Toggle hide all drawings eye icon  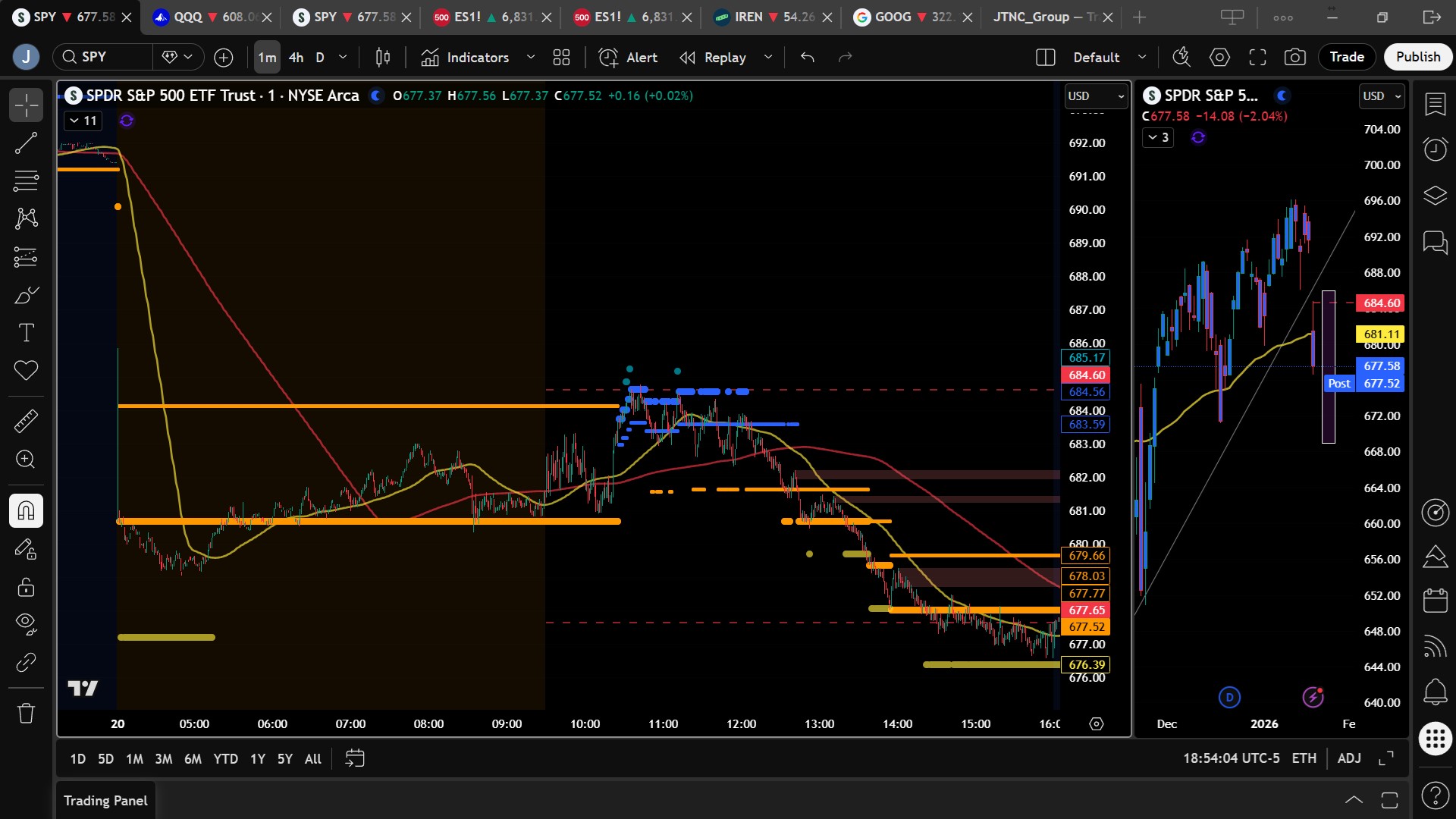tap(26, 623)
